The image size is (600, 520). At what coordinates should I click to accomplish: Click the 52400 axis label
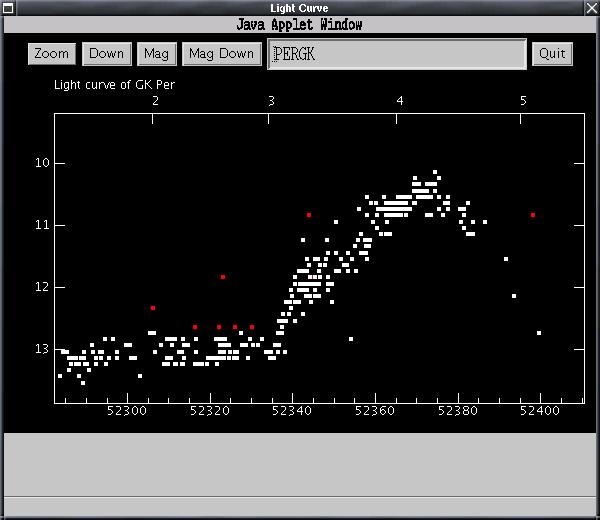coord(540,411)
